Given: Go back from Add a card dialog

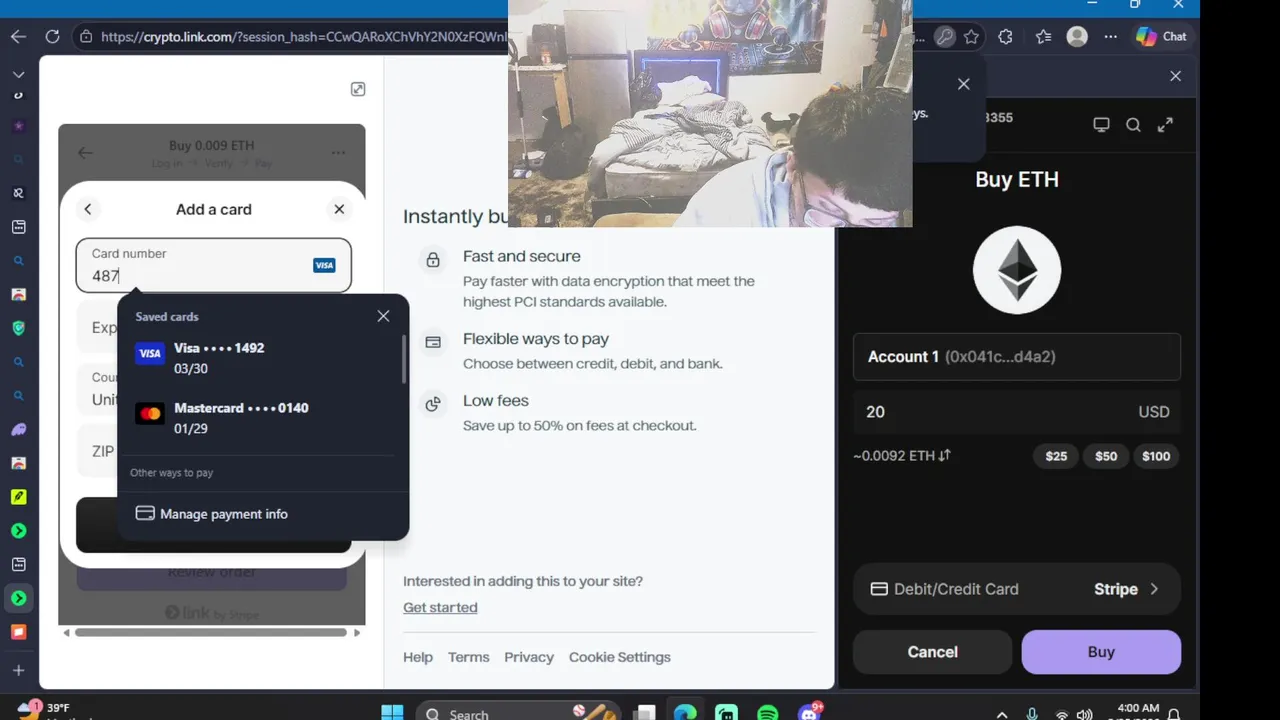Looking at the screenshot, I should 88,209.
